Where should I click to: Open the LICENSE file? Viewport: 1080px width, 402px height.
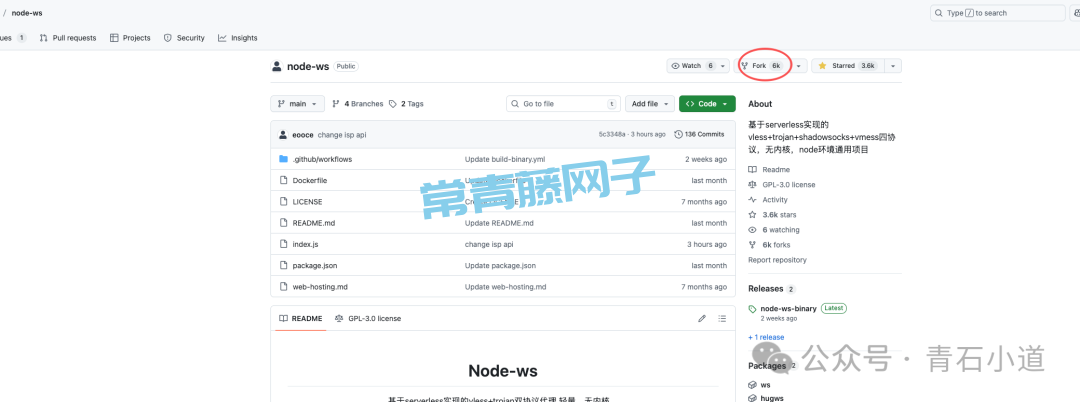[x=307, y=202]
